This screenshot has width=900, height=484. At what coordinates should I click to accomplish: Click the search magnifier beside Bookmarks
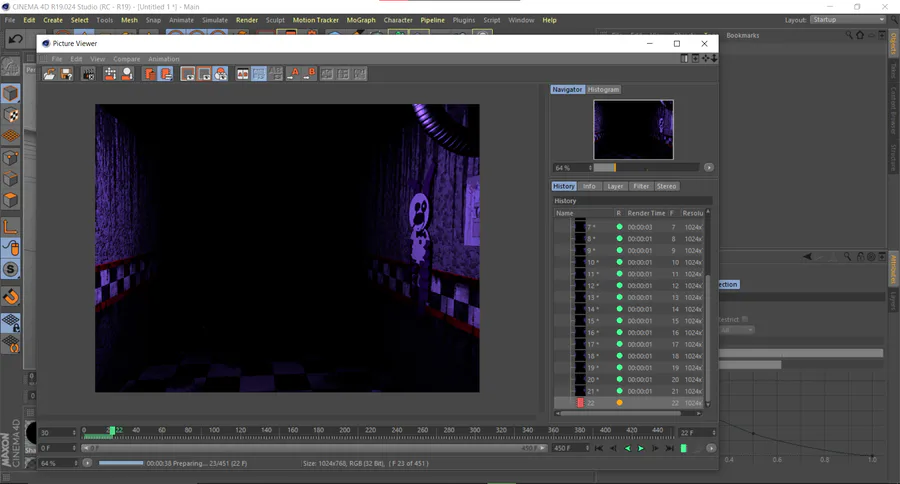point(849,35)
